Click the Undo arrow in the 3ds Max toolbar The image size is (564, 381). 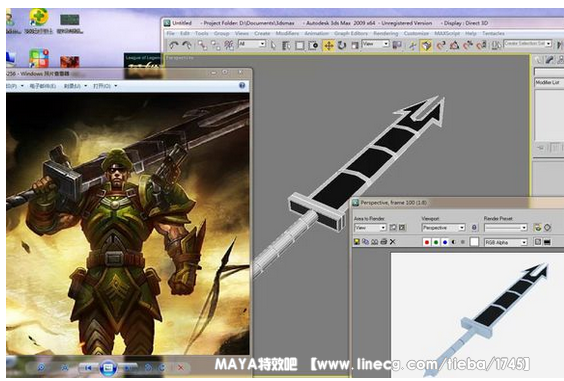pyautogui.click(x=174, y=45)
